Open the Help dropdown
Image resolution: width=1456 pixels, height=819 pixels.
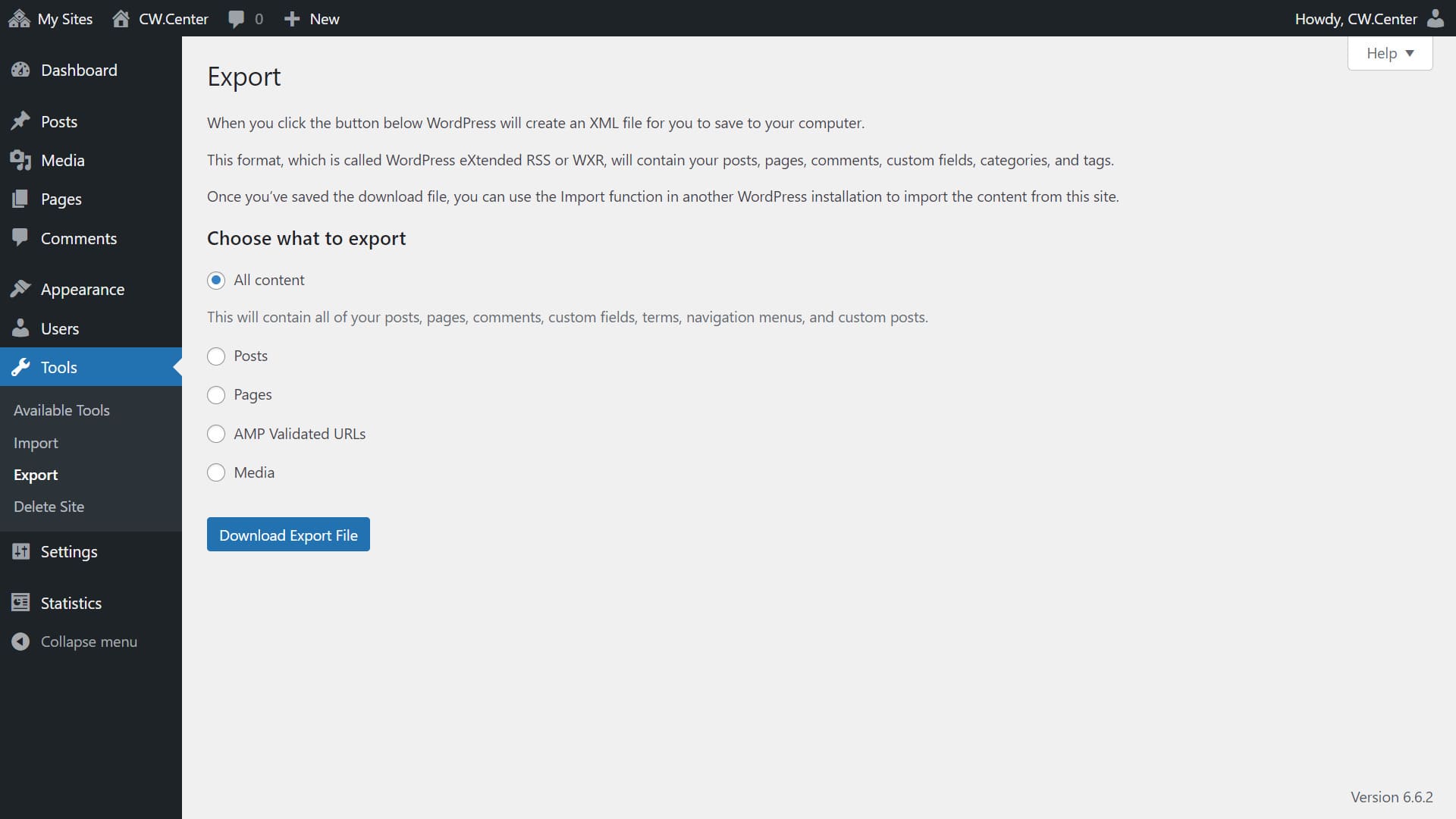click(1389, 53)
